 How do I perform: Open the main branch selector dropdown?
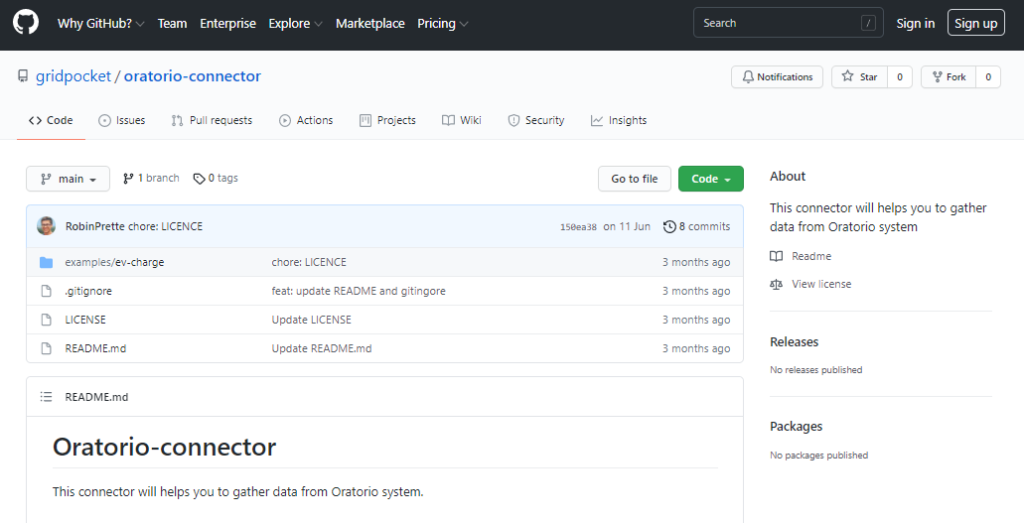pos(68,179)
